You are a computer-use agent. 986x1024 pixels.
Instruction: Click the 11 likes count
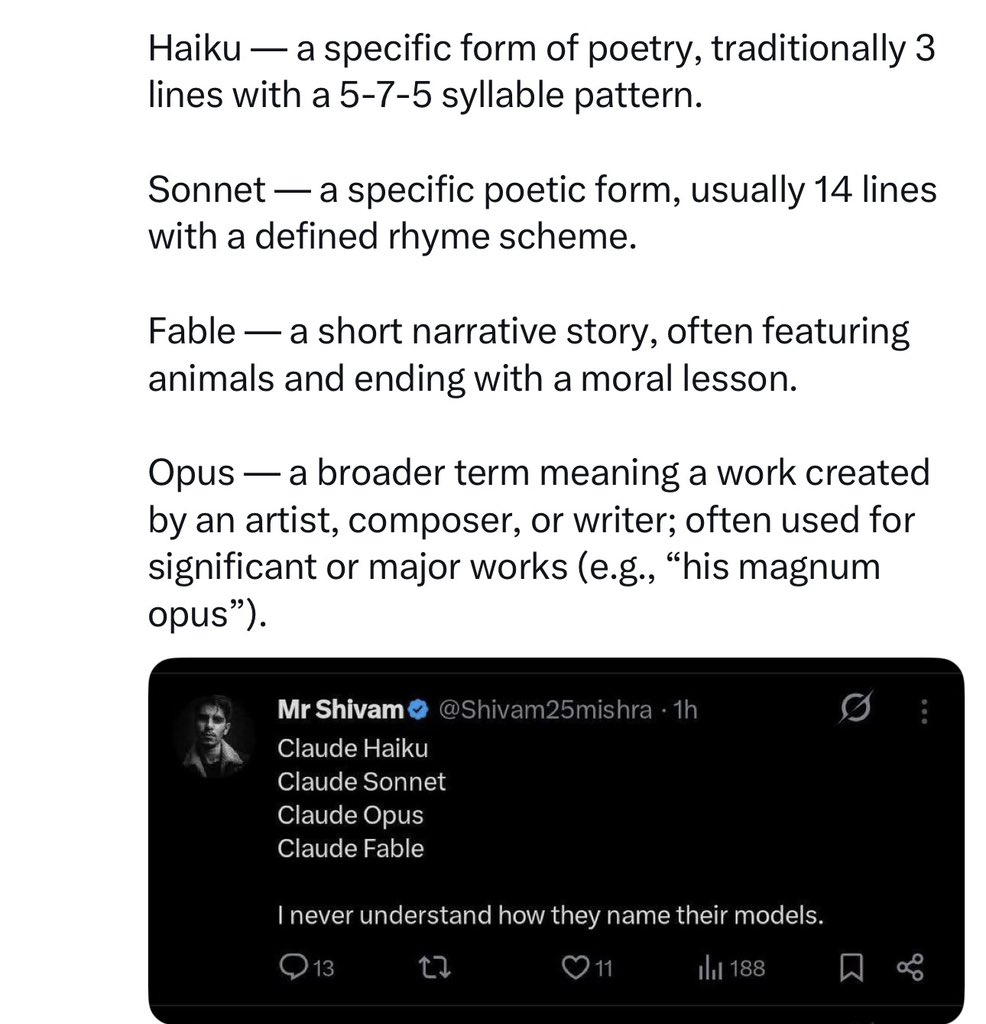pyautogui.click(x=604, y=968)
